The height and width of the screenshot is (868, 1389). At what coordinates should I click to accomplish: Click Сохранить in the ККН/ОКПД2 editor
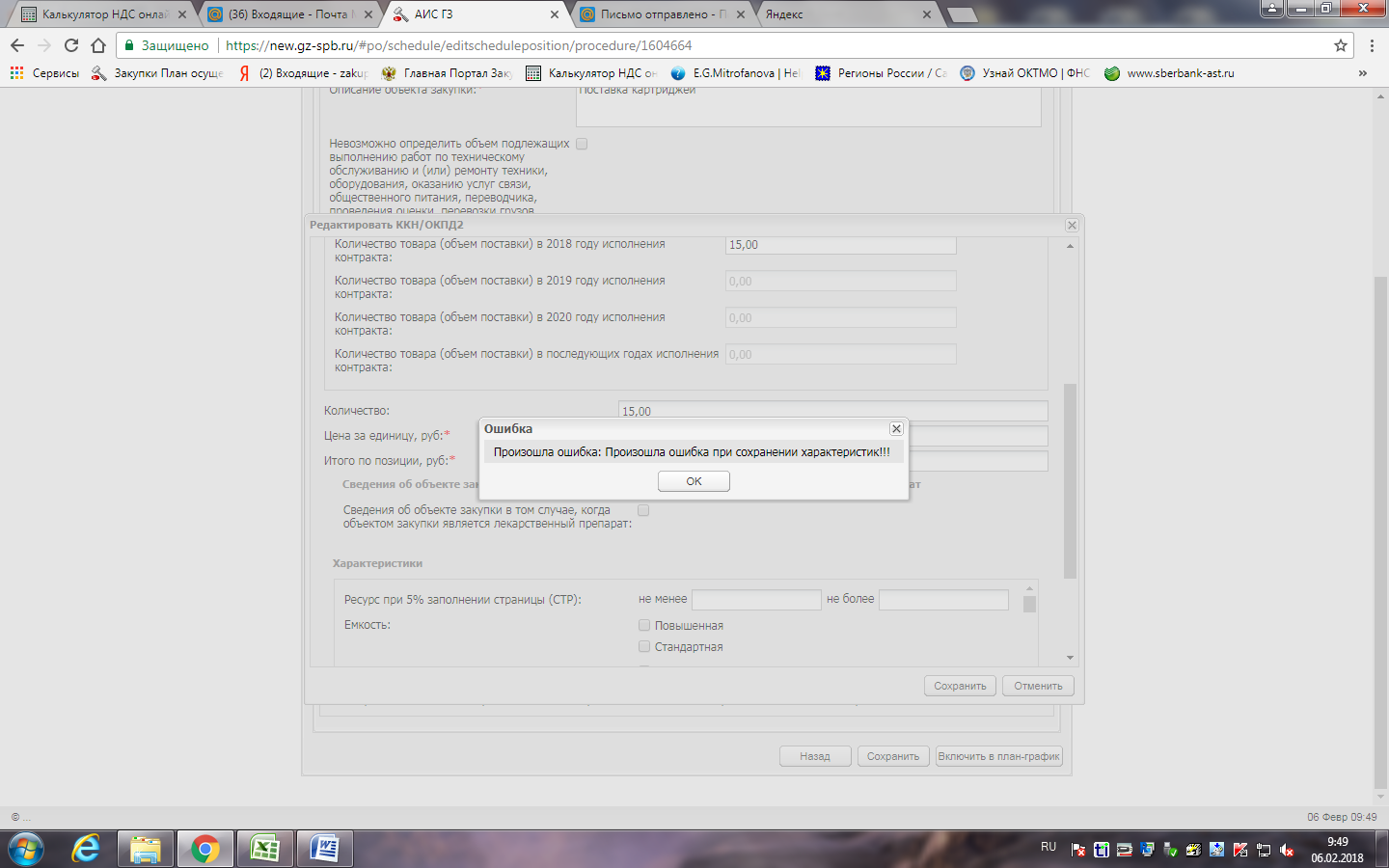[x=960, y=686]
